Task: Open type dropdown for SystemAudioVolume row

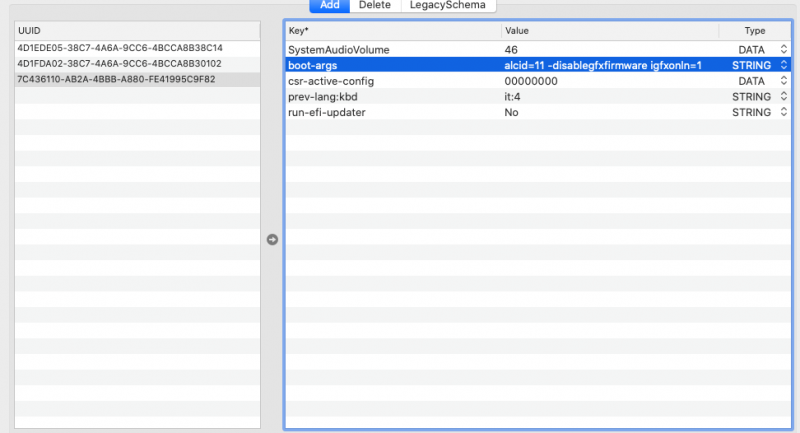Action: 784,49
